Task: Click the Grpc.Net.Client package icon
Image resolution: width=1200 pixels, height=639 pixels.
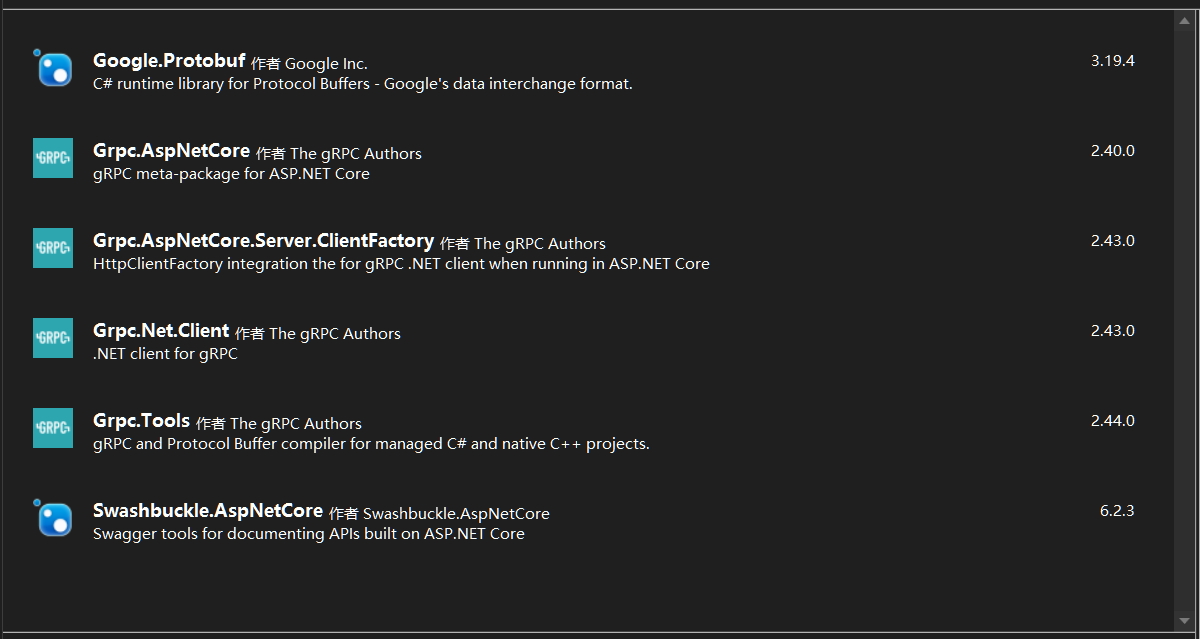Action: (53, 338)
